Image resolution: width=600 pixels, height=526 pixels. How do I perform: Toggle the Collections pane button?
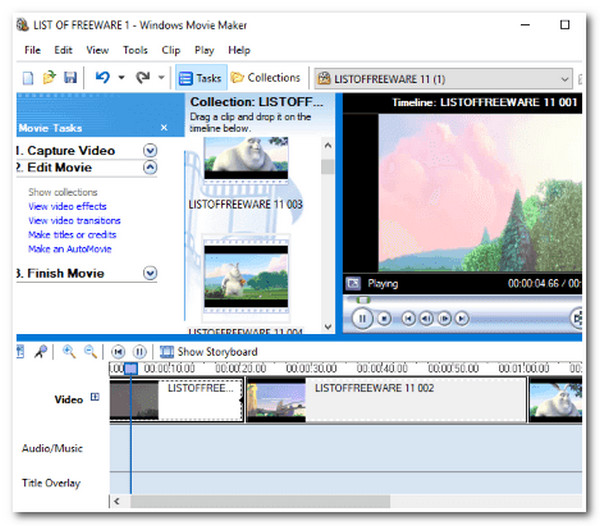266,78
